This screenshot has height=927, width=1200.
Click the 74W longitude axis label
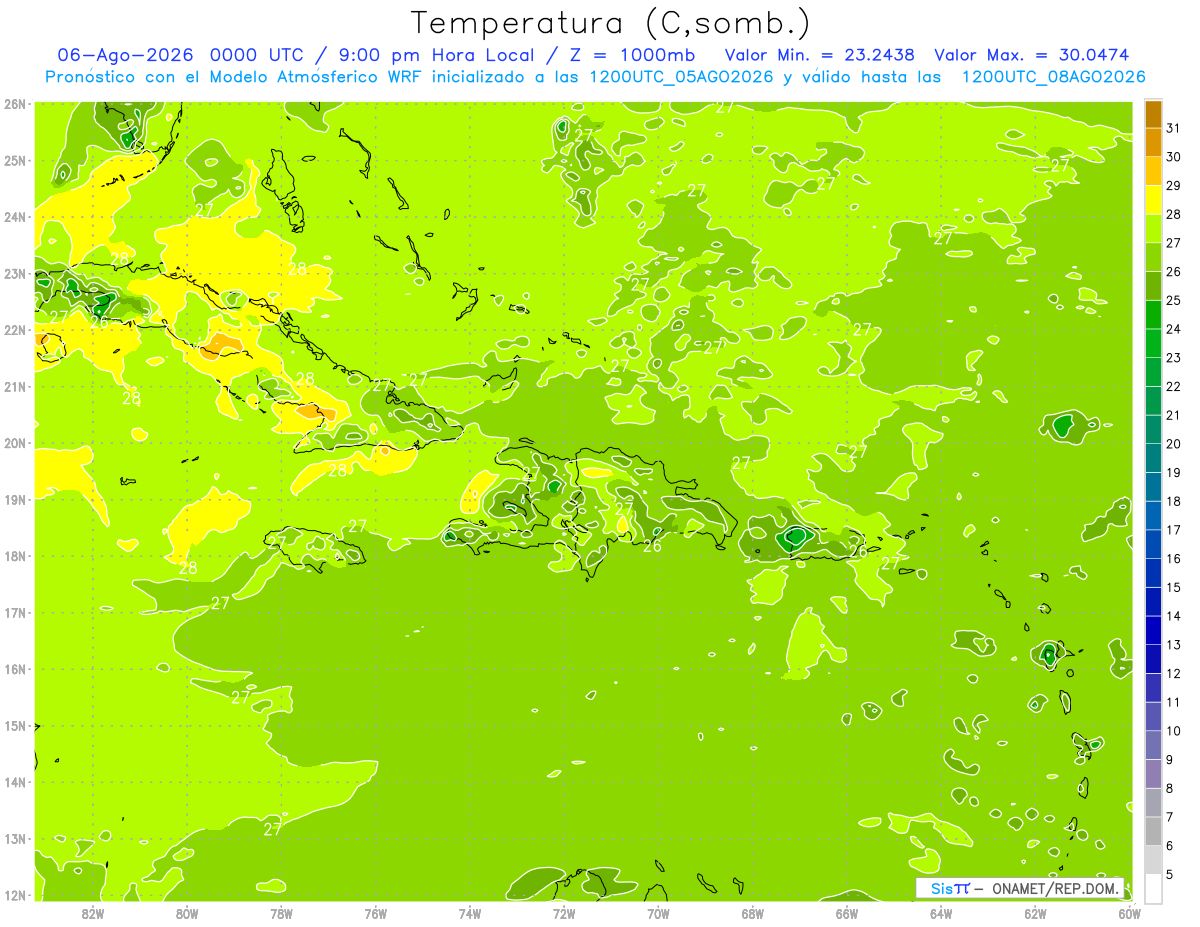[x=469, y=913]
